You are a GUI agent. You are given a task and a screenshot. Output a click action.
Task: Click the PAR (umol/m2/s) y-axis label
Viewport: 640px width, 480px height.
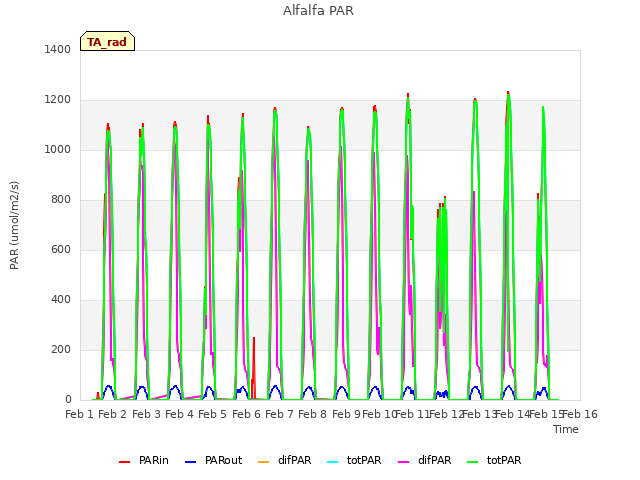(14, 225)
